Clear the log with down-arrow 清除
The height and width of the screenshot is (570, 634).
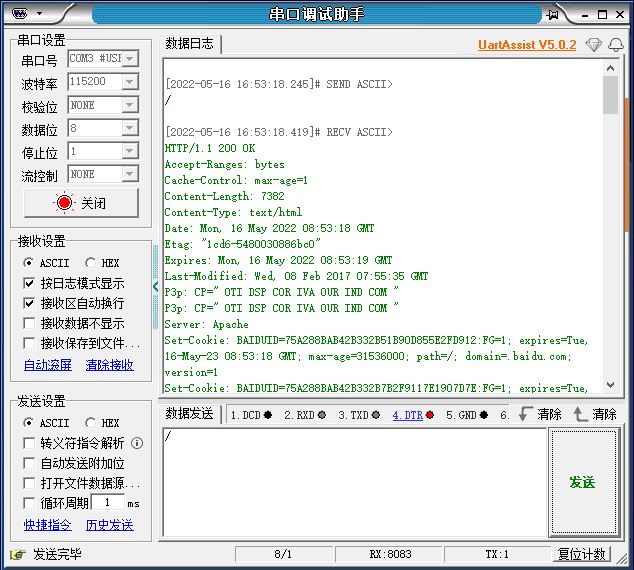540,414
